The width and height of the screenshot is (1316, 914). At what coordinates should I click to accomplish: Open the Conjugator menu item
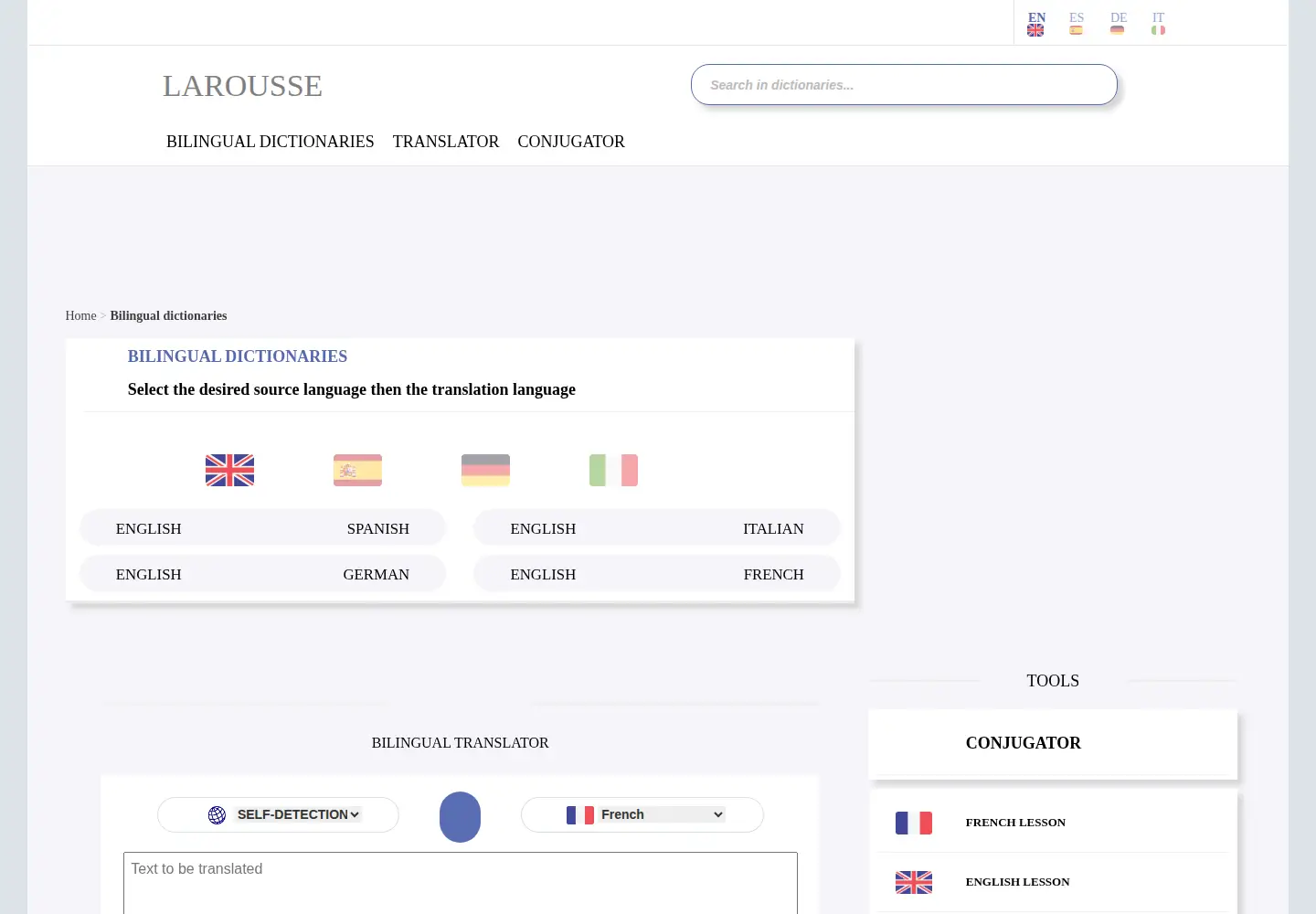[571, 142]
